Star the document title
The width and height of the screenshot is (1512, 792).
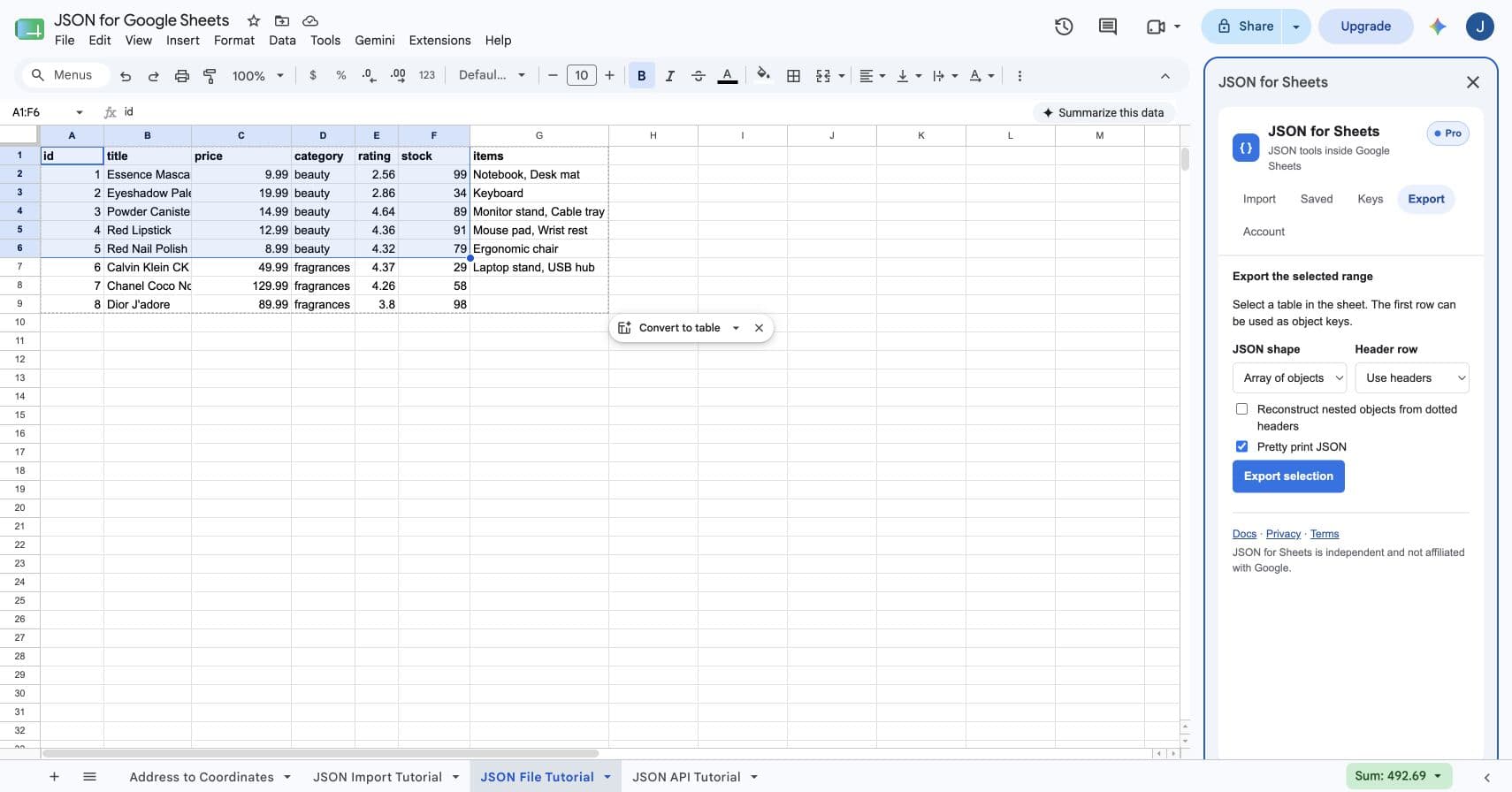pyautogui.click(x=254, y=20)
